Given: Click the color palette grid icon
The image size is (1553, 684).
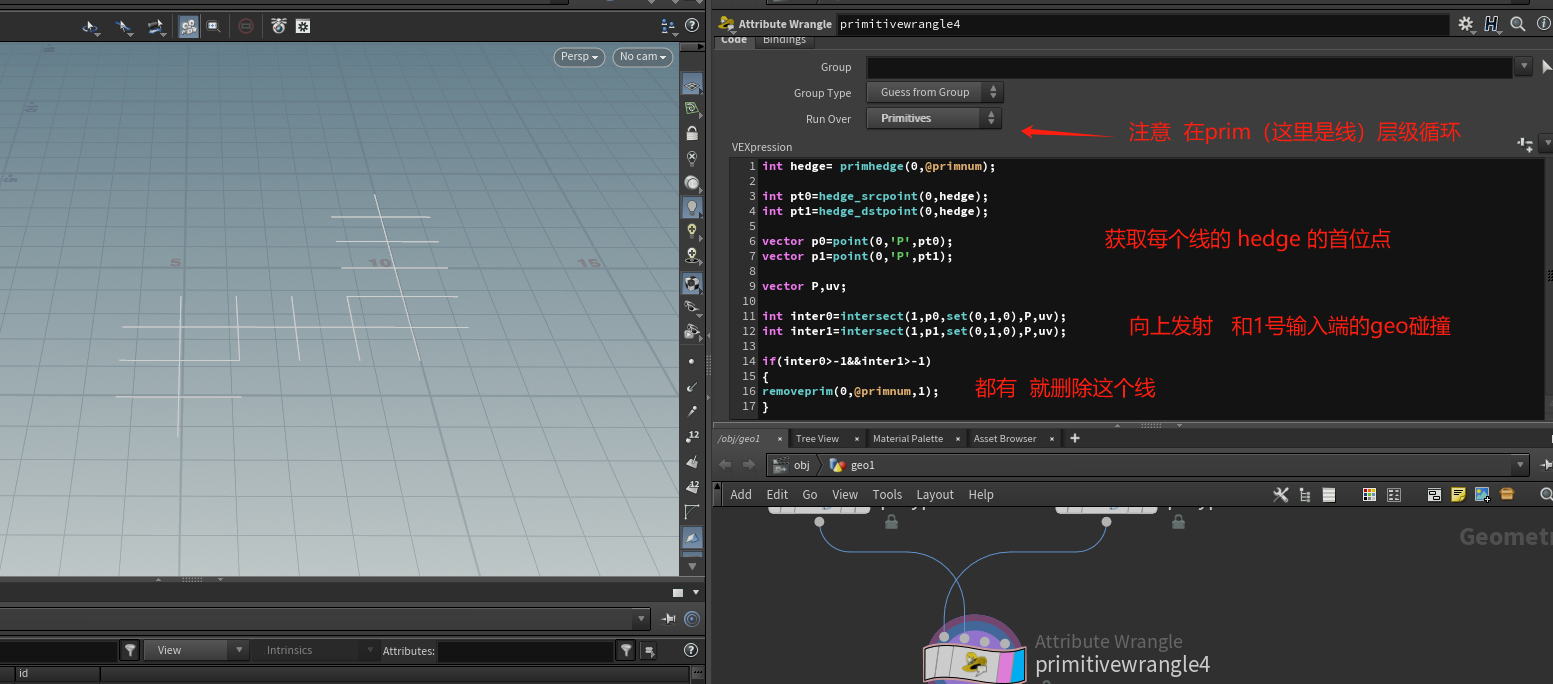Looking at the screenshot, I should click(1370, 494).
